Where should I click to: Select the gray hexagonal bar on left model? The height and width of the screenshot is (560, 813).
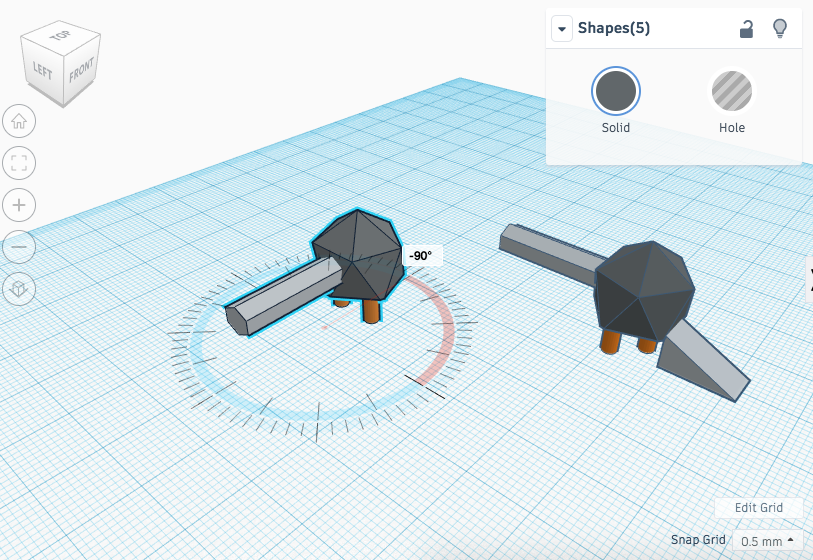(x=283, y=297)
